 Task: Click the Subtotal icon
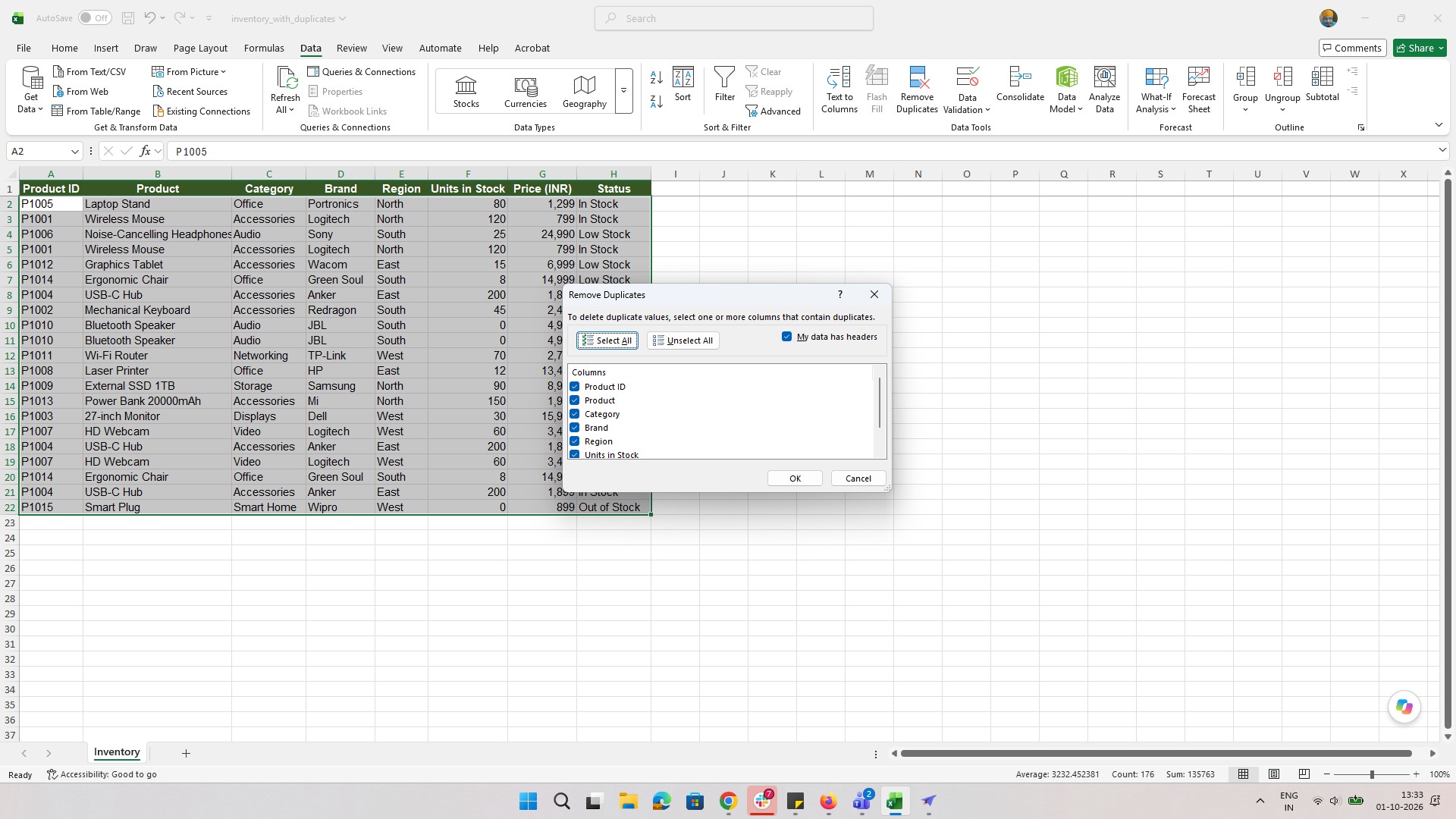pyautogui.click(x=1322, y=84)
